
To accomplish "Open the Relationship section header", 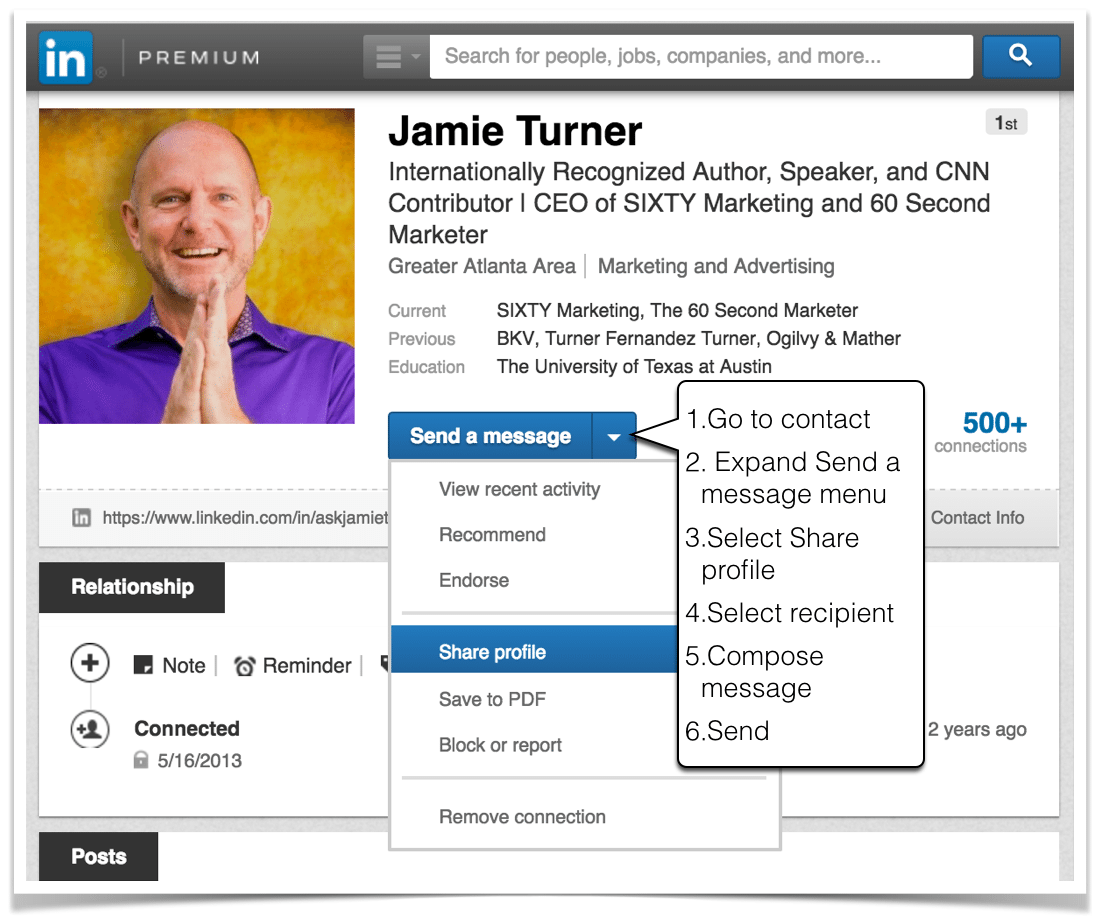I will click(131, 587).
